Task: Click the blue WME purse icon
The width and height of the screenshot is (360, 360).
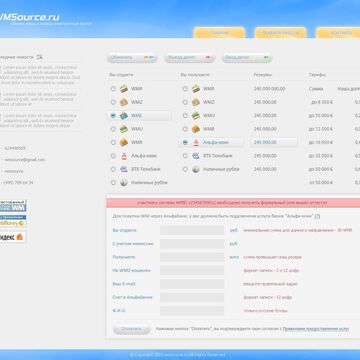Action: point(124,115)
